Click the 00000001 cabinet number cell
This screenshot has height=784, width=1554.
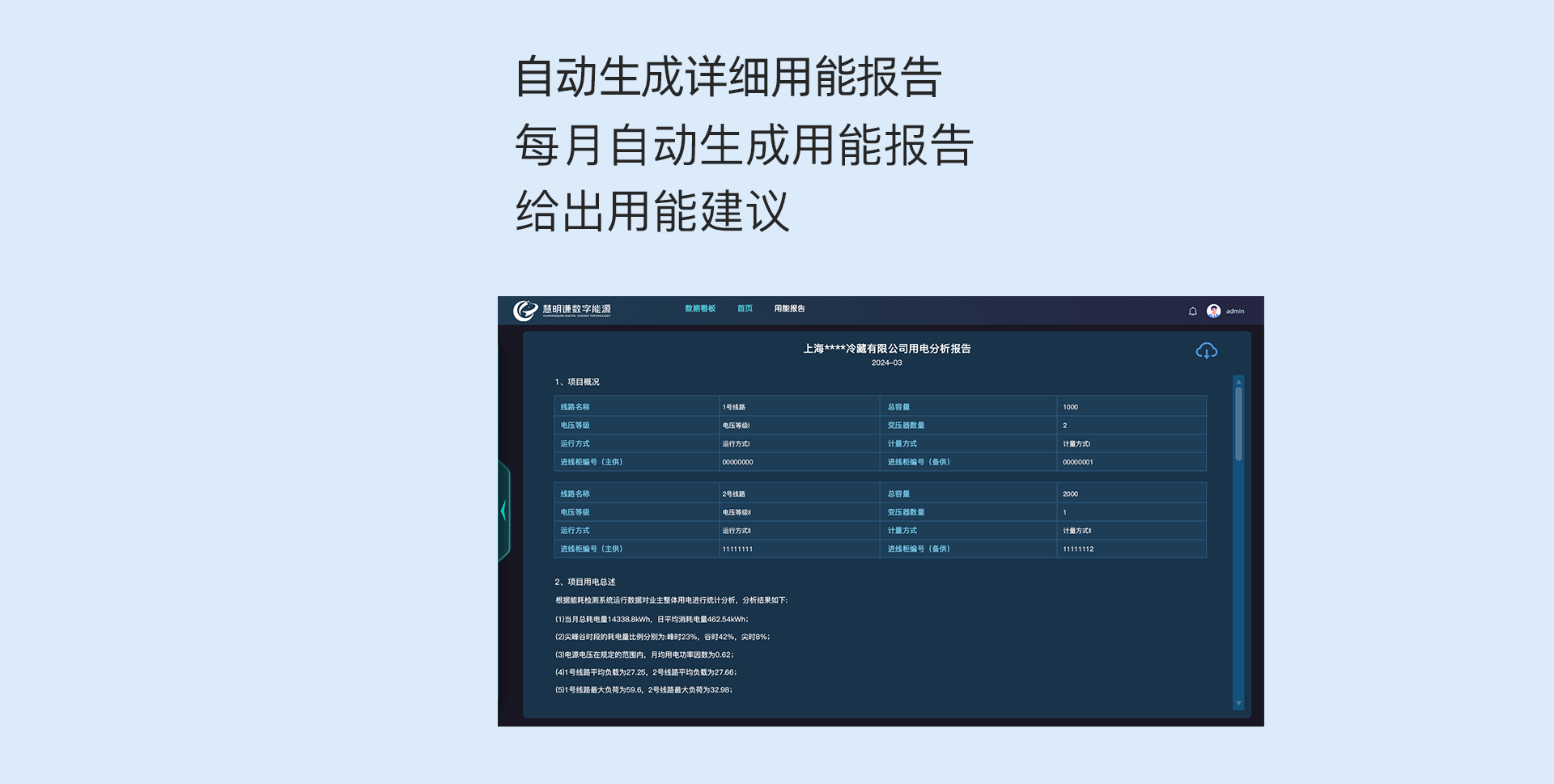1077,463
